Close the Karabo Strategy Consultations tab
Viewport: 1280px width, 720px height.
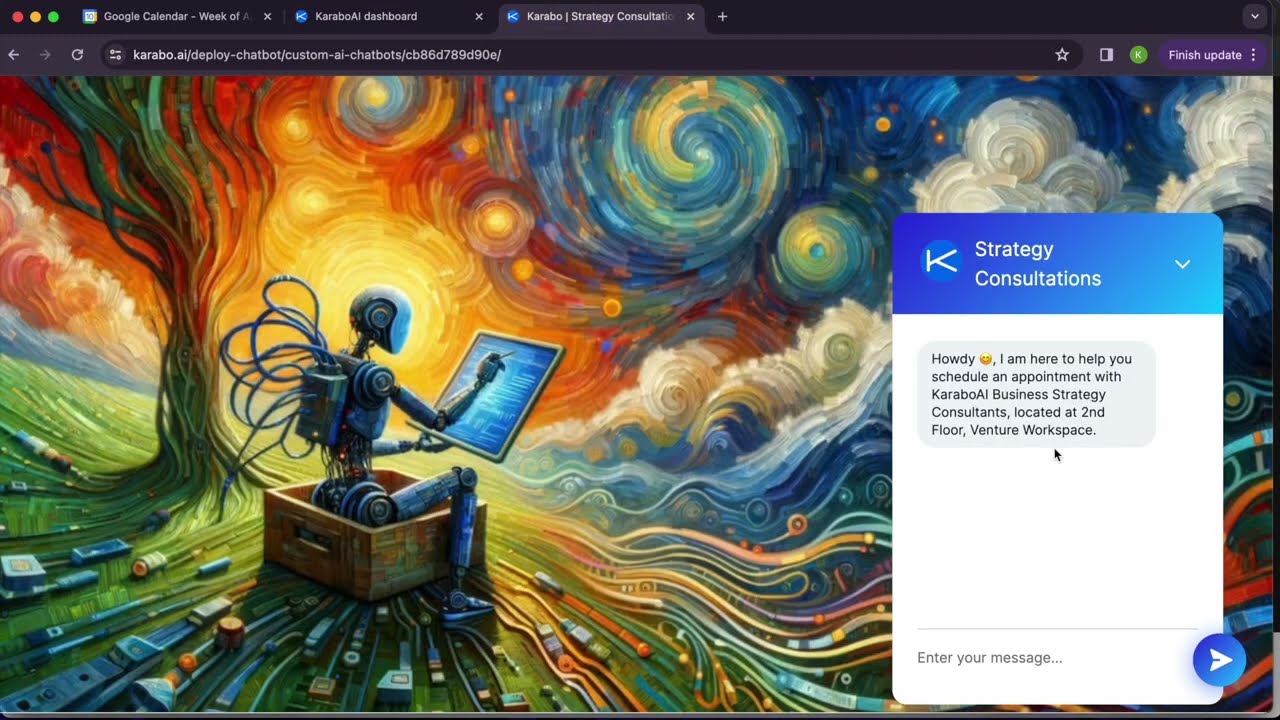[690, 16]
